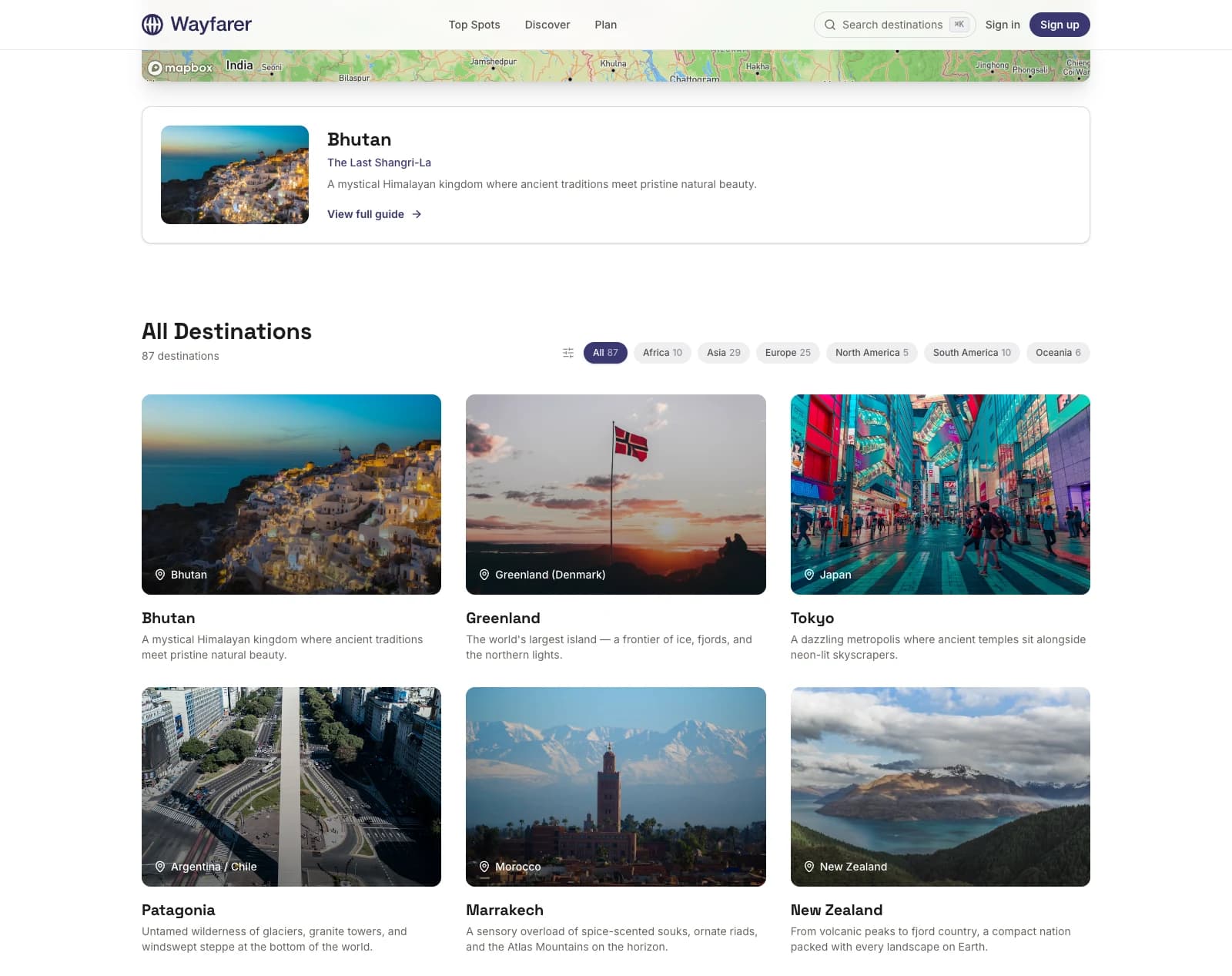Click the Greenland card title
This screenshot has width=1232, height=976.
click(503, 618)
